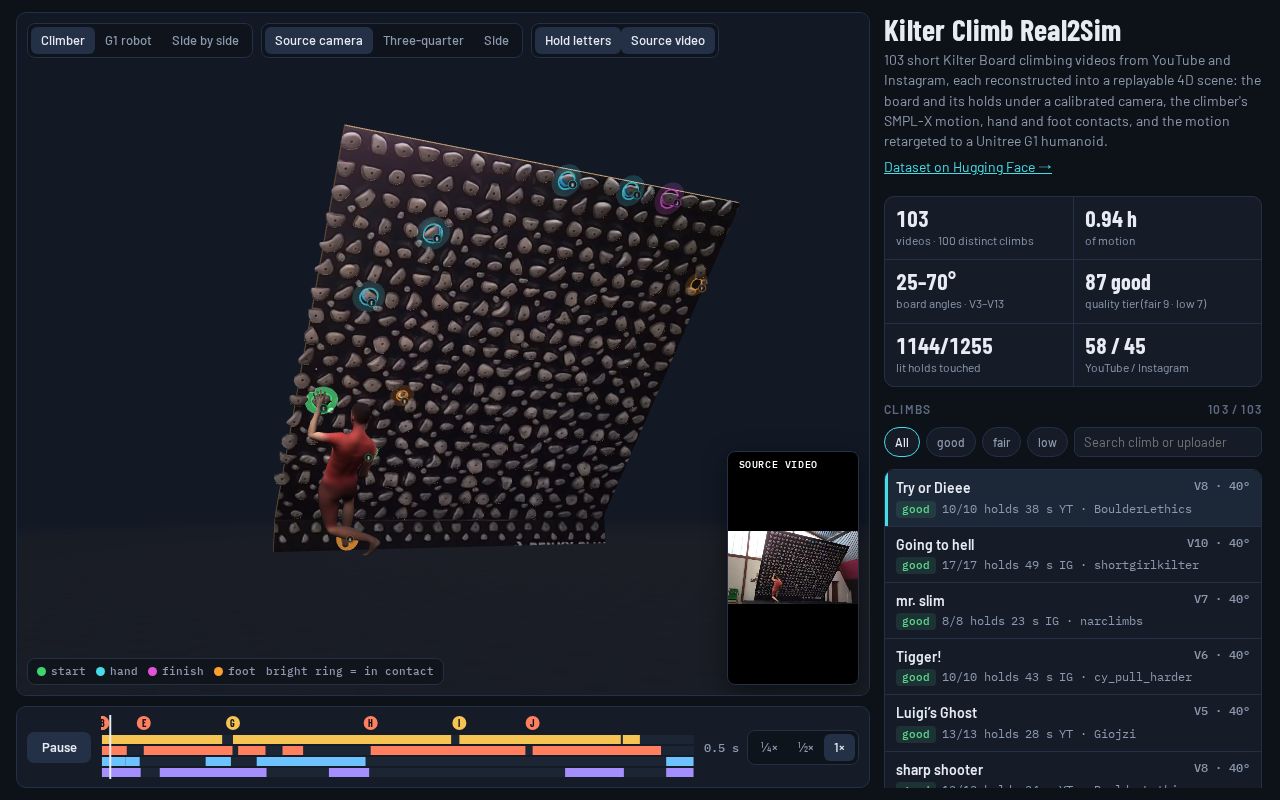
Task: Click the Search climb or uploader field
Action: (x=1168, y=442)
